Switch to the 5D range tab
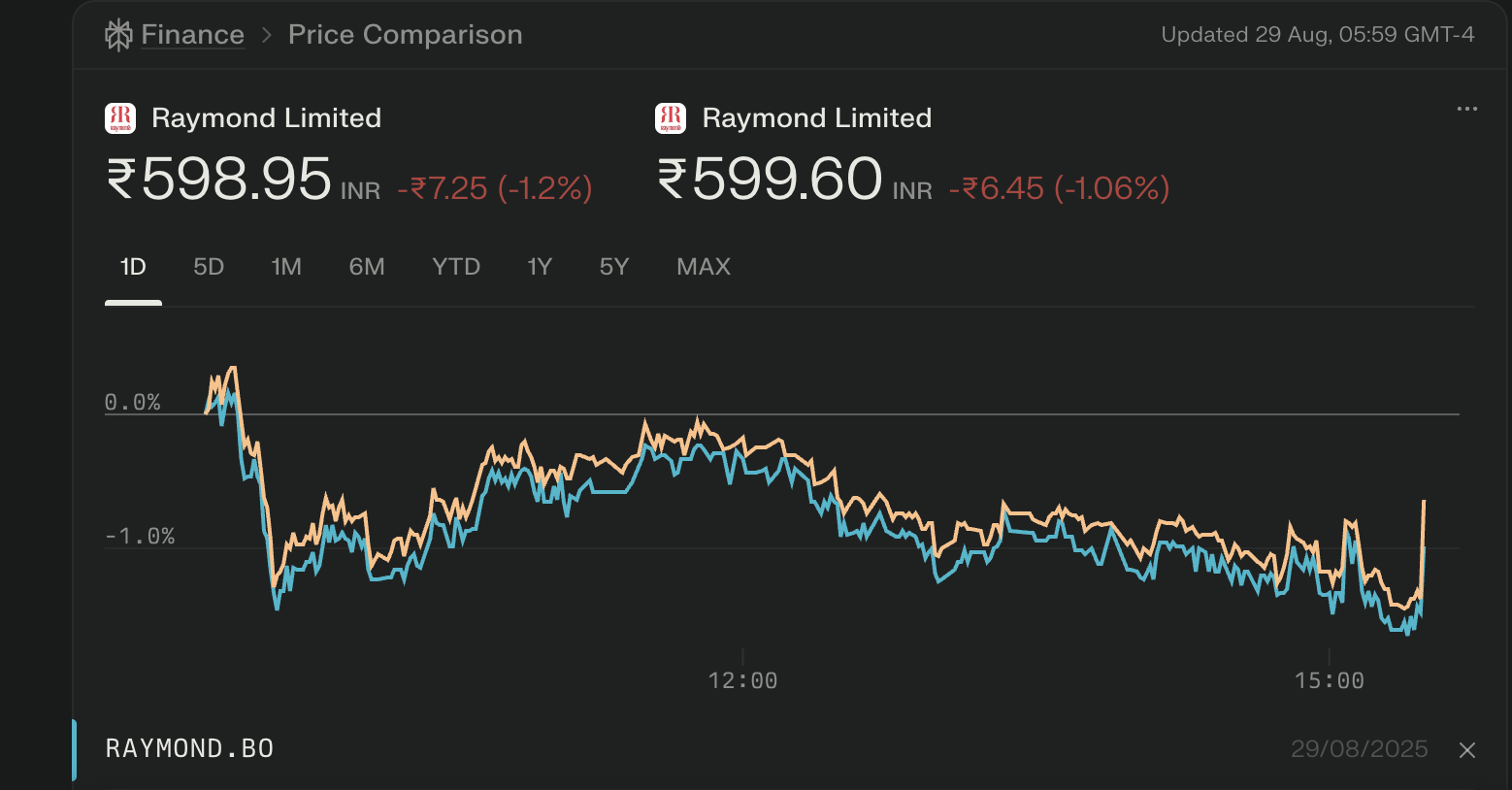Screen dimensions: 1512x790 (x=209, y=267)
